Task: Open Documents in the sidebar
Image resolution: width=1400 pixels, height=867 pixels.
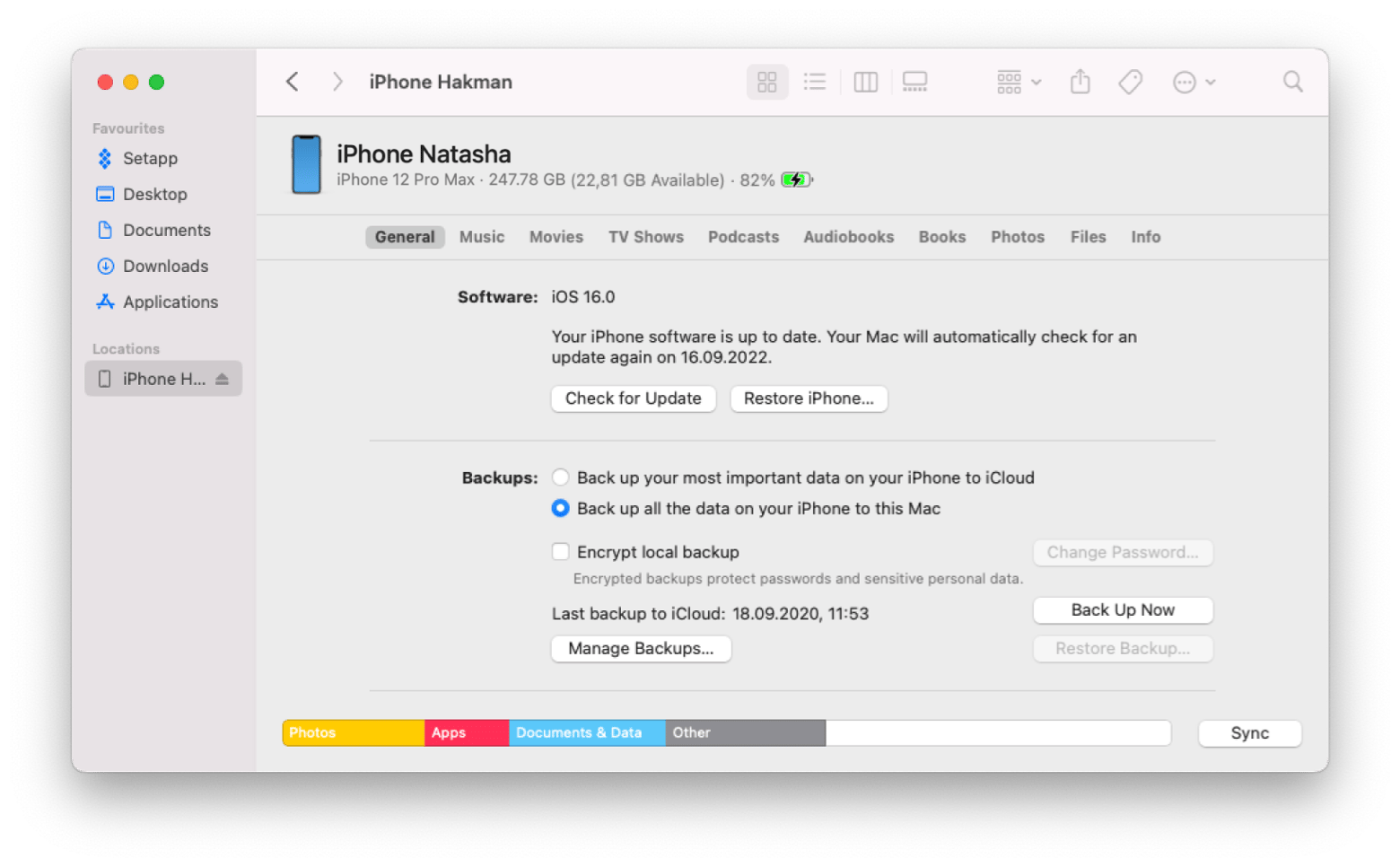Action: (x=166, y=230)
